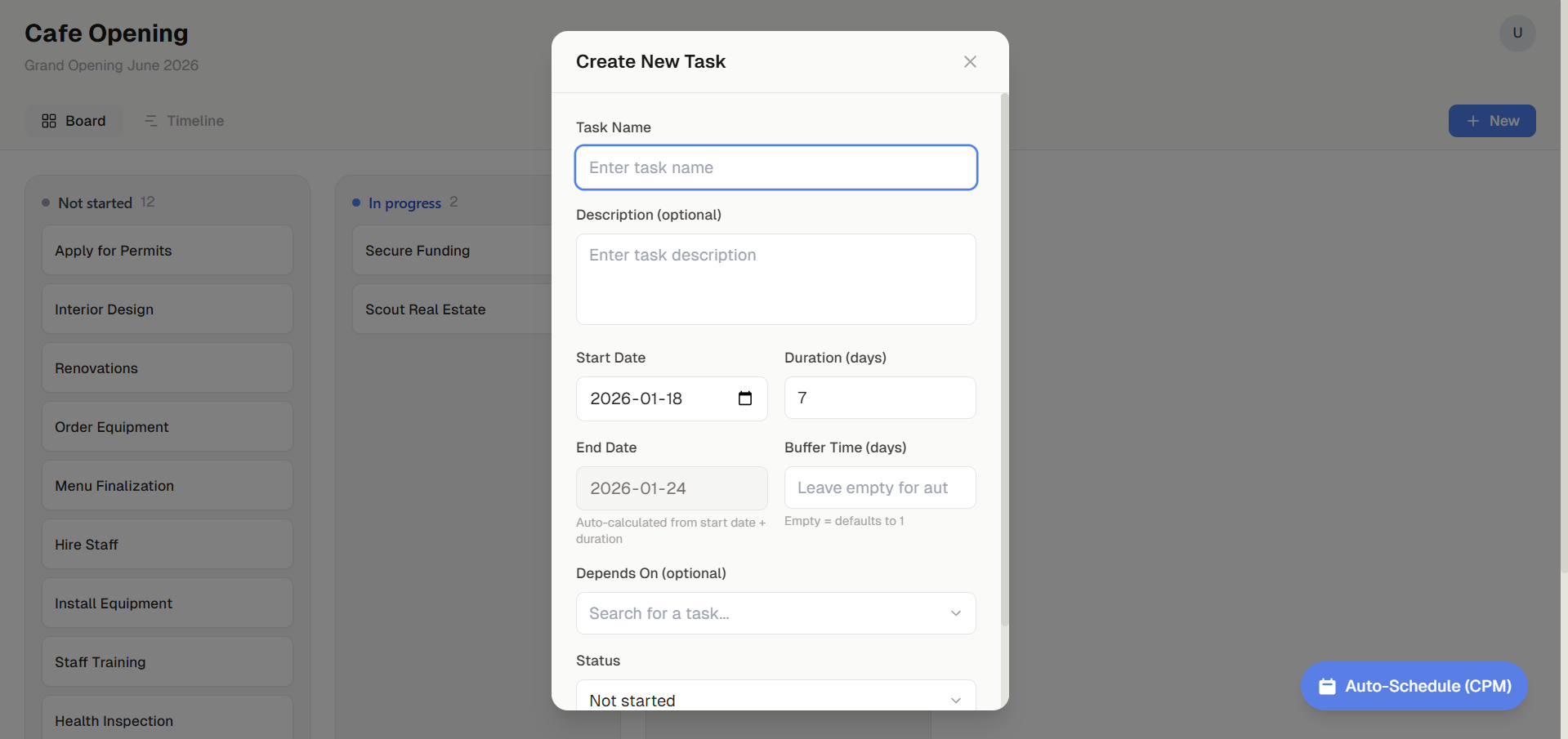The image size is (1568, 739).
Task: Run Auto-Schedule (CPM)
Action: point(1414,686)
